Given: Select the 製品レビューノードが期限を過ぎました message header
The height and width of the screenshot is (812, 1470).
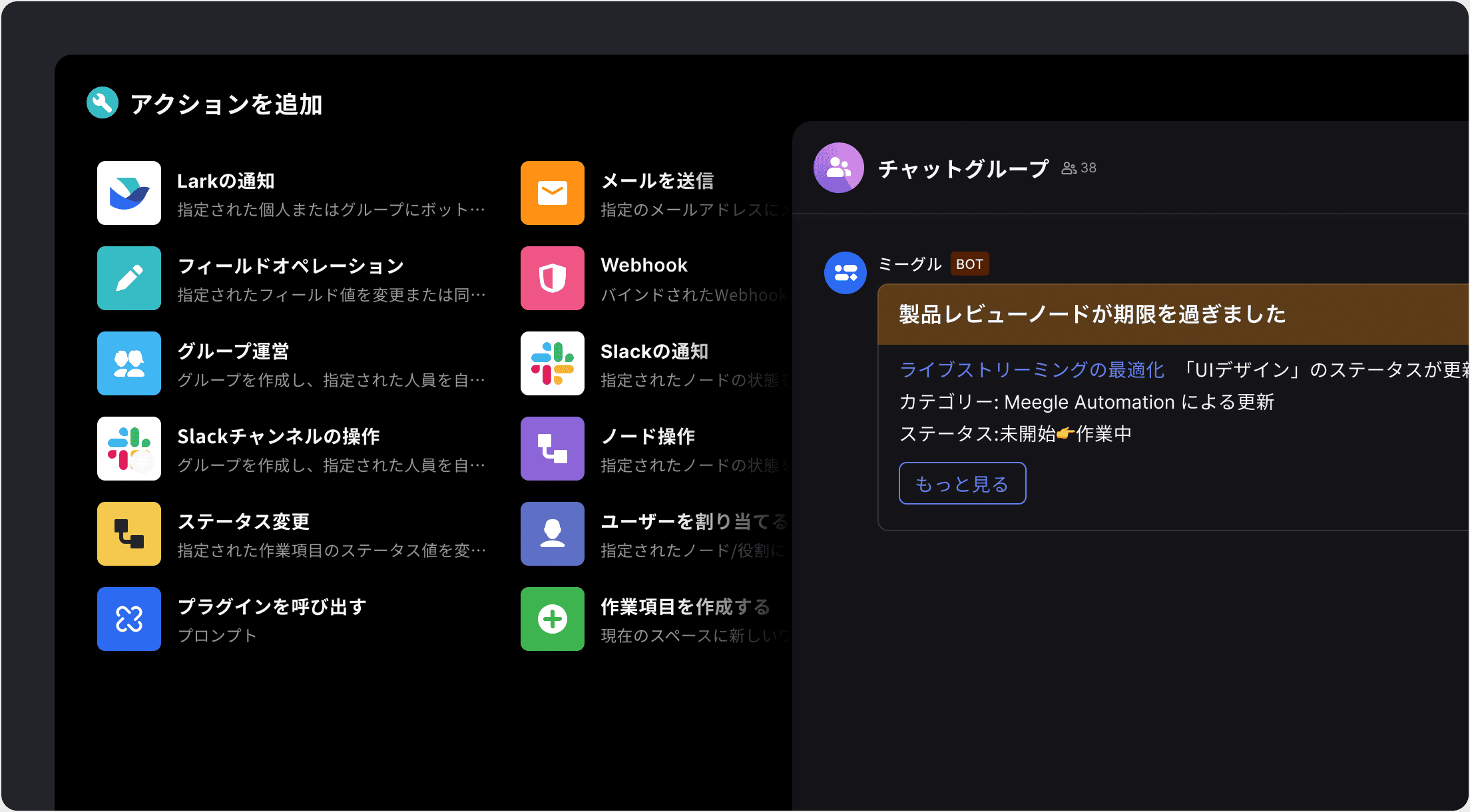Looking at the screenshot, I should [x=1091, y=313].
